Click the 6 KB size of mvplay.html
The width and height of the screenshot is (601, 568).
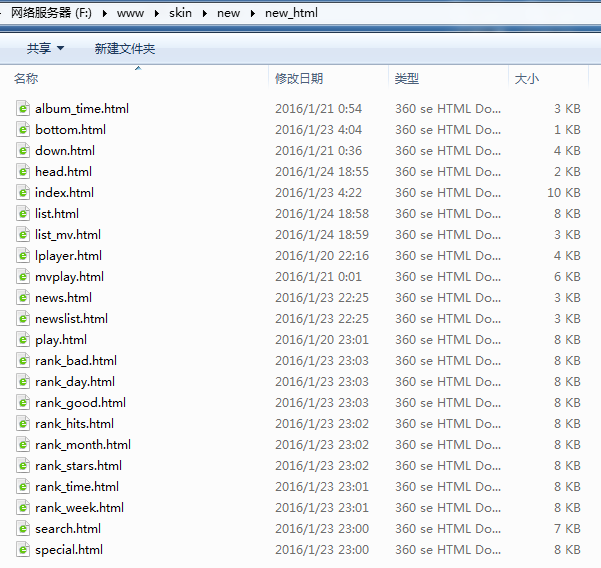pyautogui.click(x=567, y=277)
